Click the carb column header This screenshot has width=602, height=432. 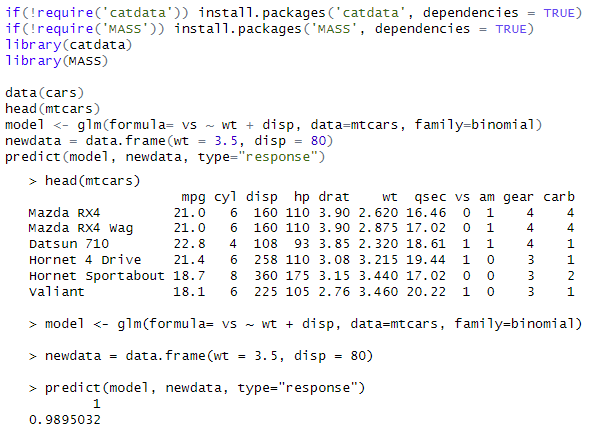[559, 197]
